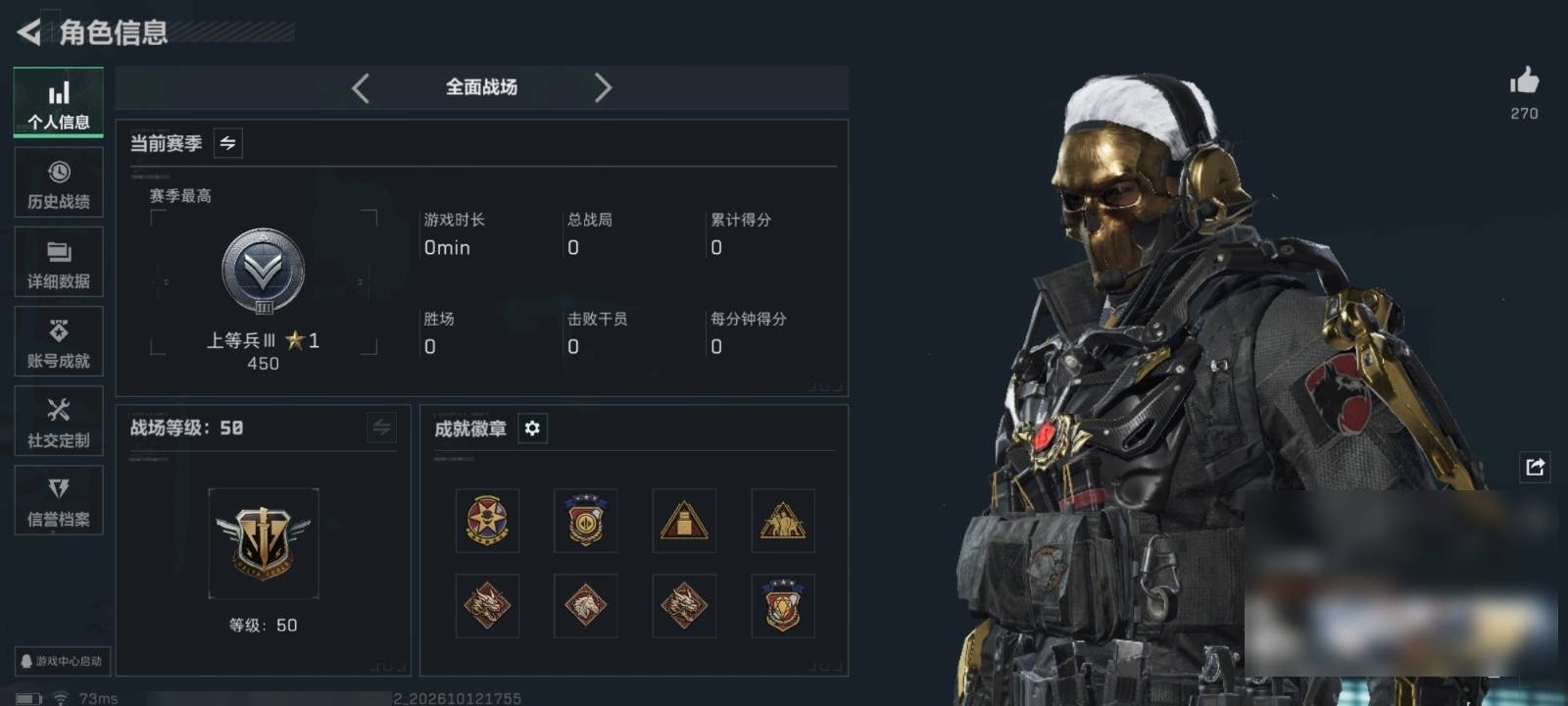
Task: Toggle the 当前赛季 season swap button
Action: pos(227,143)
